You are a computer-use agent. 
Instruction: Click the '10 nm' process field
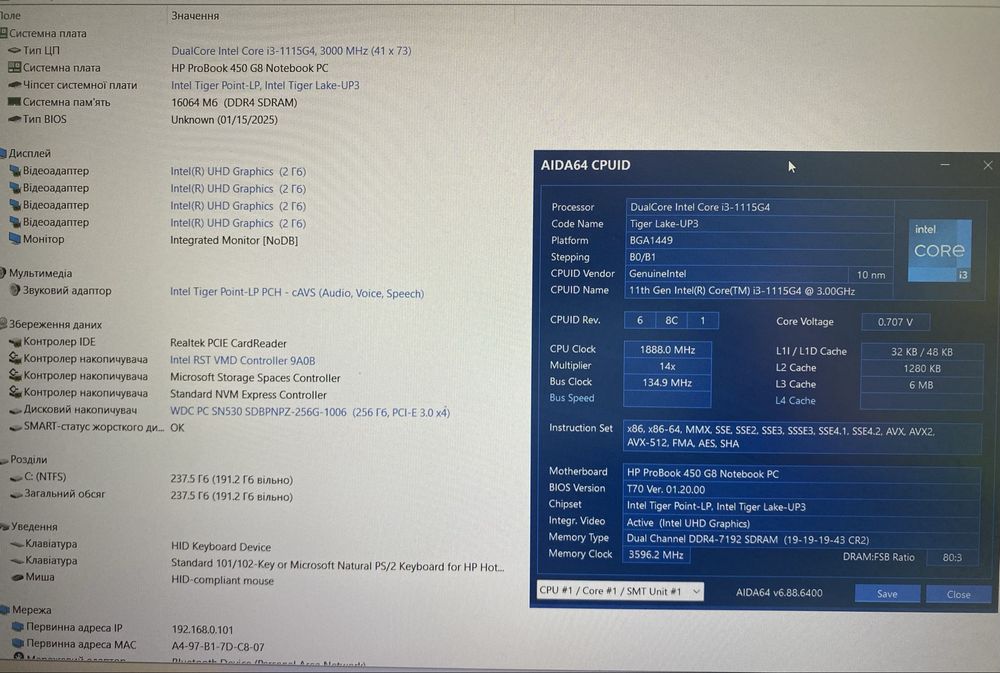pyautogui.click(x=871, y=275)
